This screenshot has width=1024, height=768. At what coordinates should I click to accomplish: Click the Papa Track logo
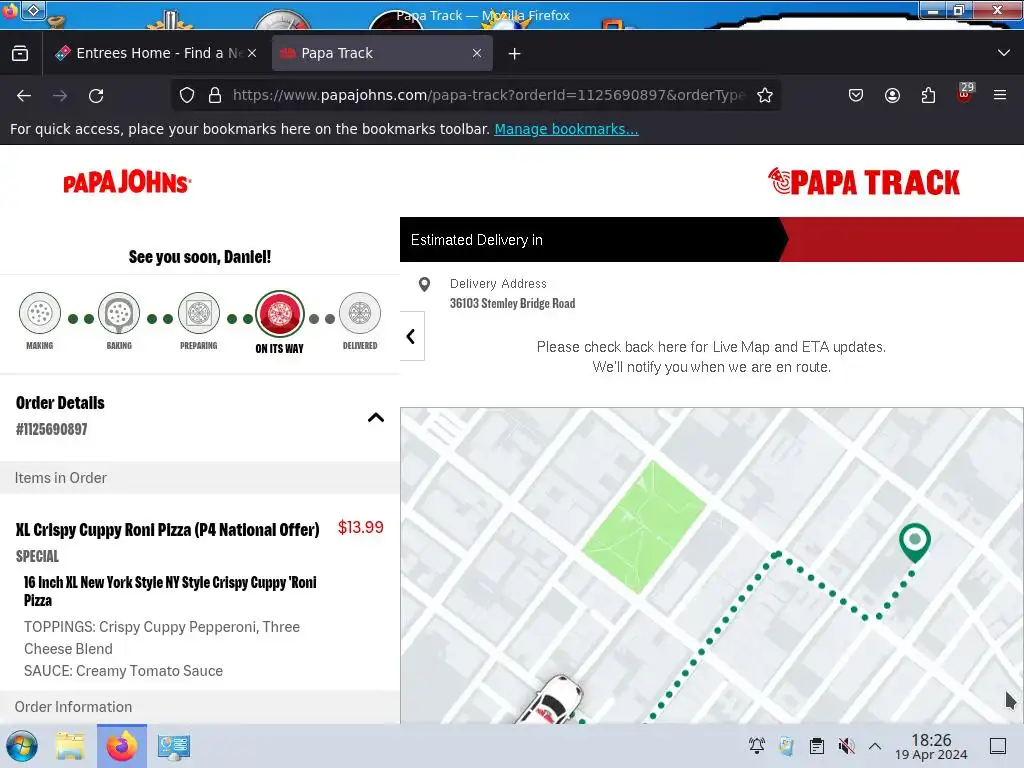coord(863,182)
